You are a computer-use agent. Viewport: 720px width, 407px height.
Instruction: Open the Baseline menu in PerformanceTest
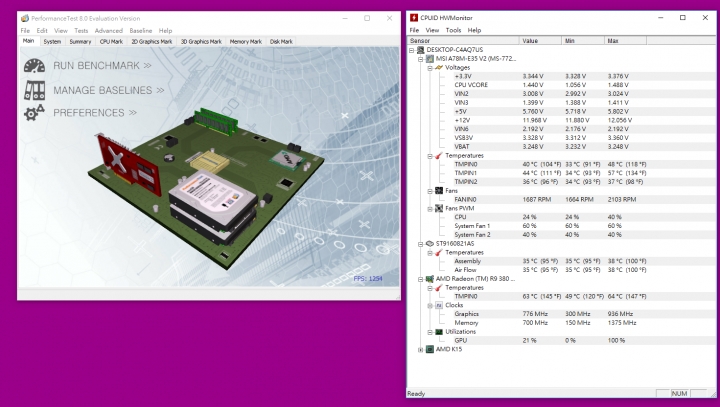(x=141, y=31)
